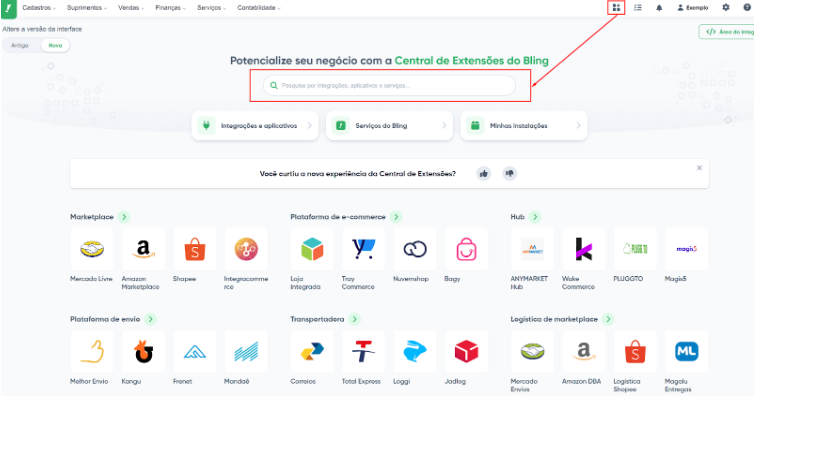This screenshot has width=819, height=460.
Task: Click the notifications bell icon
Action: (x=659, y=7)
